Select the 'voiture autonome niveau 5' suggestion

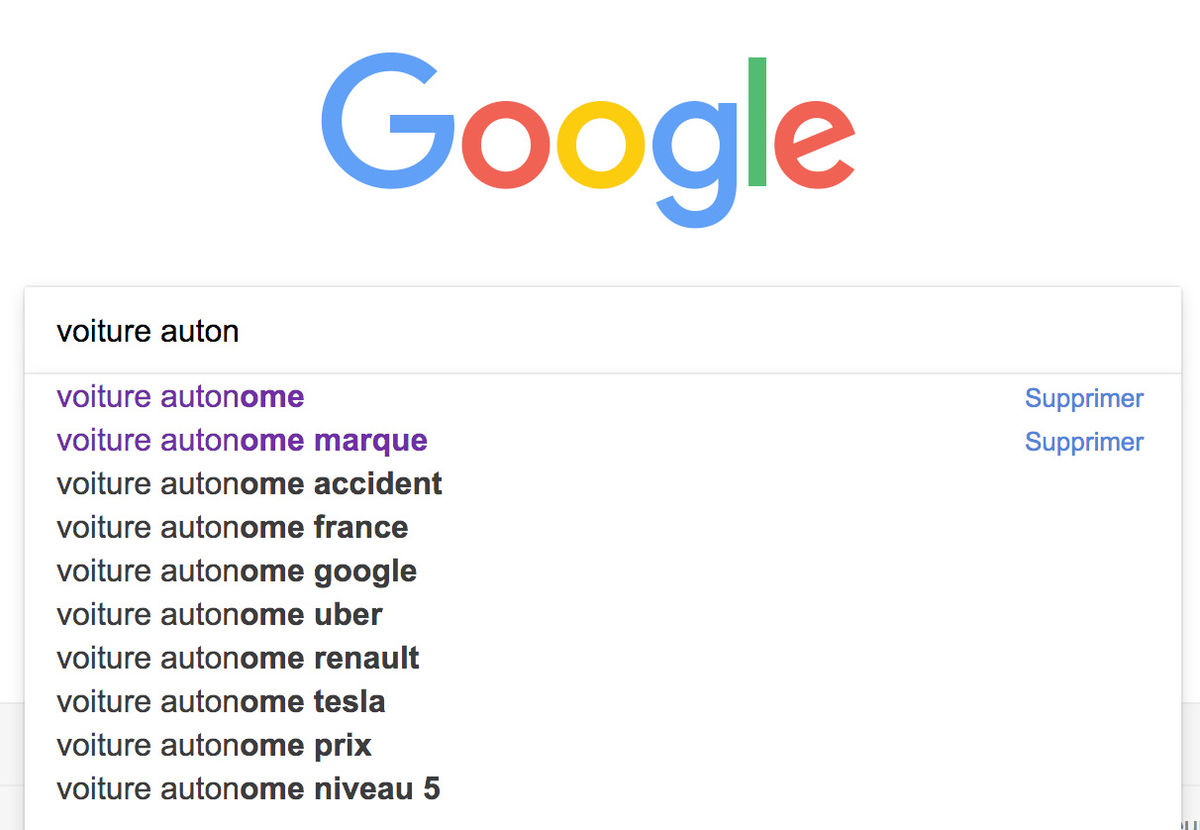click(x=248, y=789)
